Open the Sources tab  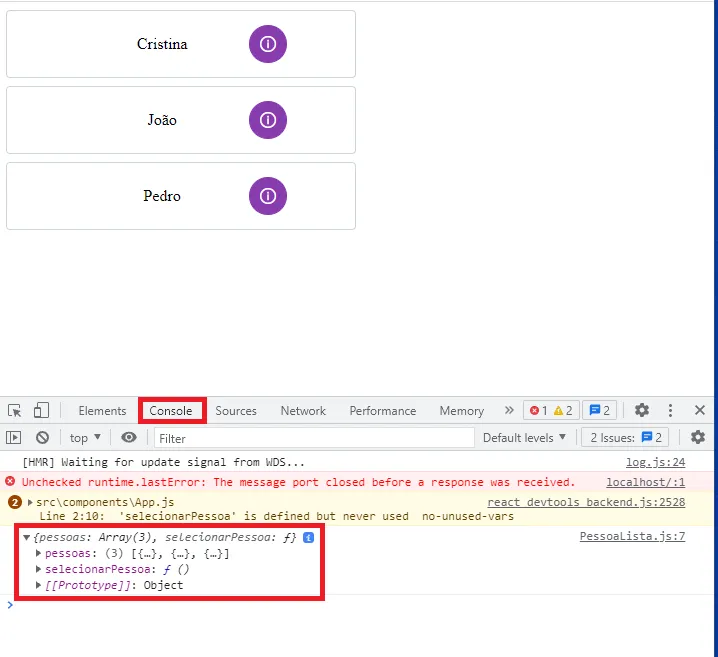tap(236, 411)
